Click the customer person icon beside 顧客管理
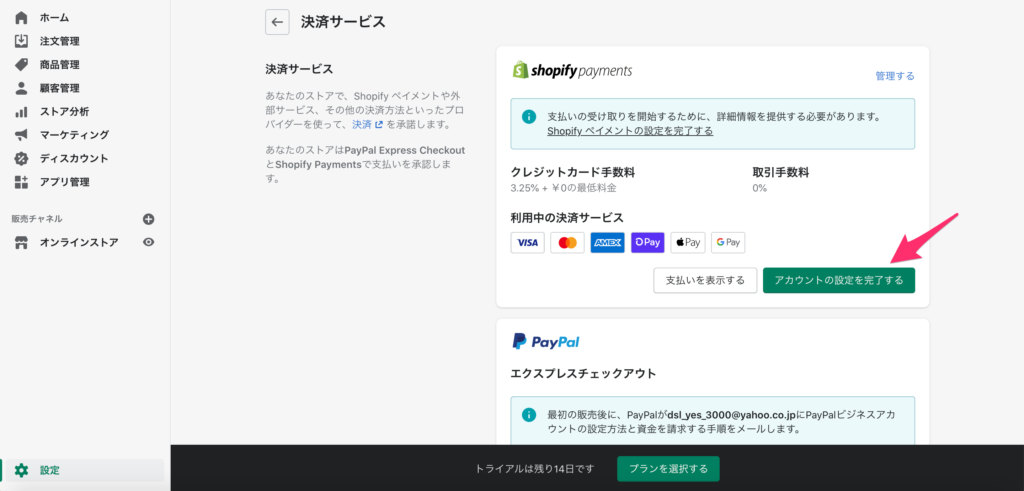Screen dimensions: 1024x491 22,87
